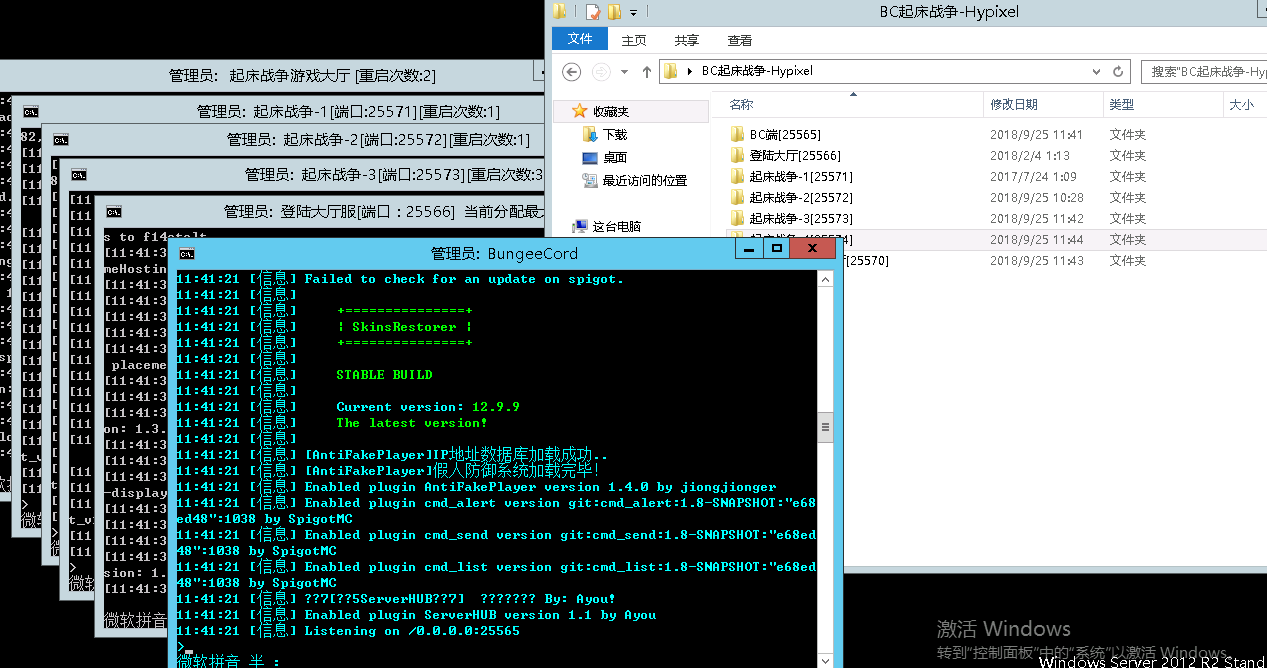Screen dimensions: 1267x668
Task: Click the 登陆大厅服 console window icon
Action: click(115, 212)
